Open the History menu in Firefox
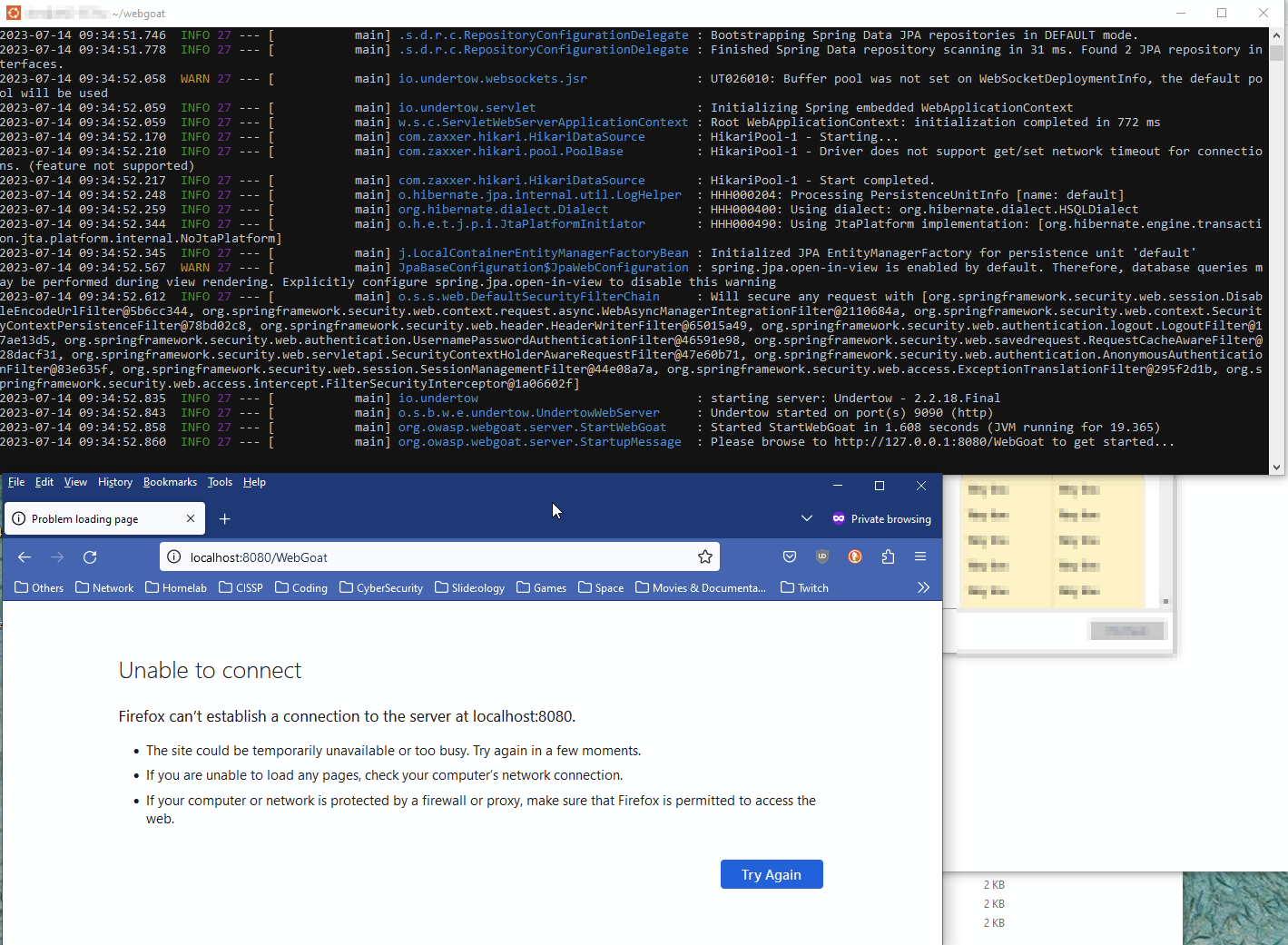 (x=115, y=482)
